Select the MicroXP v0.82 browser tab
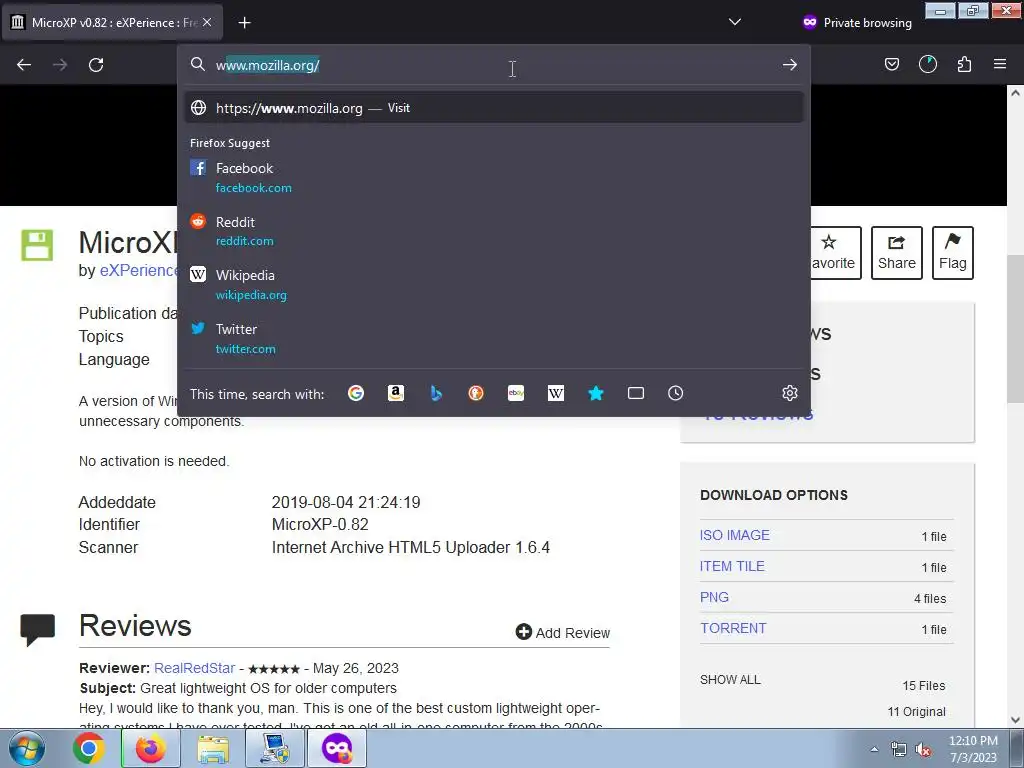The height and width of the screenshot is (768, 1024). tap(112, 22)
